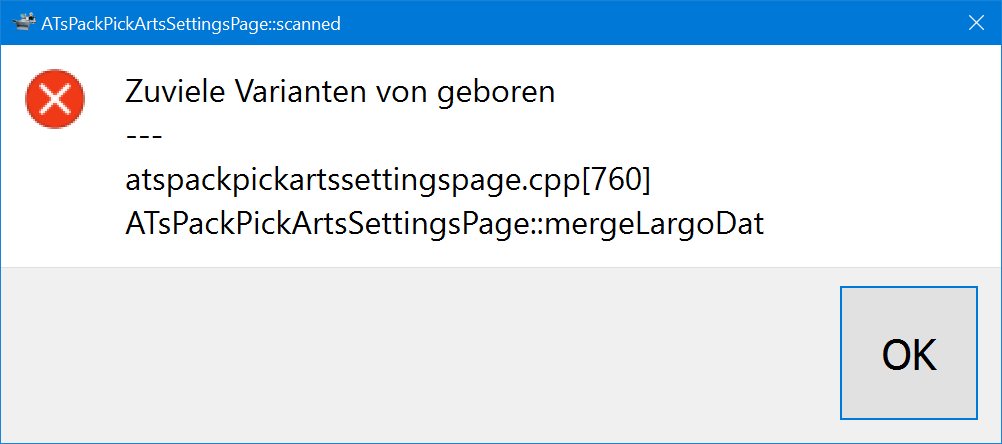Click the "---" separator line
Image resolution: width=1002 pixels, height=444 pixels.
coord(144,136)
